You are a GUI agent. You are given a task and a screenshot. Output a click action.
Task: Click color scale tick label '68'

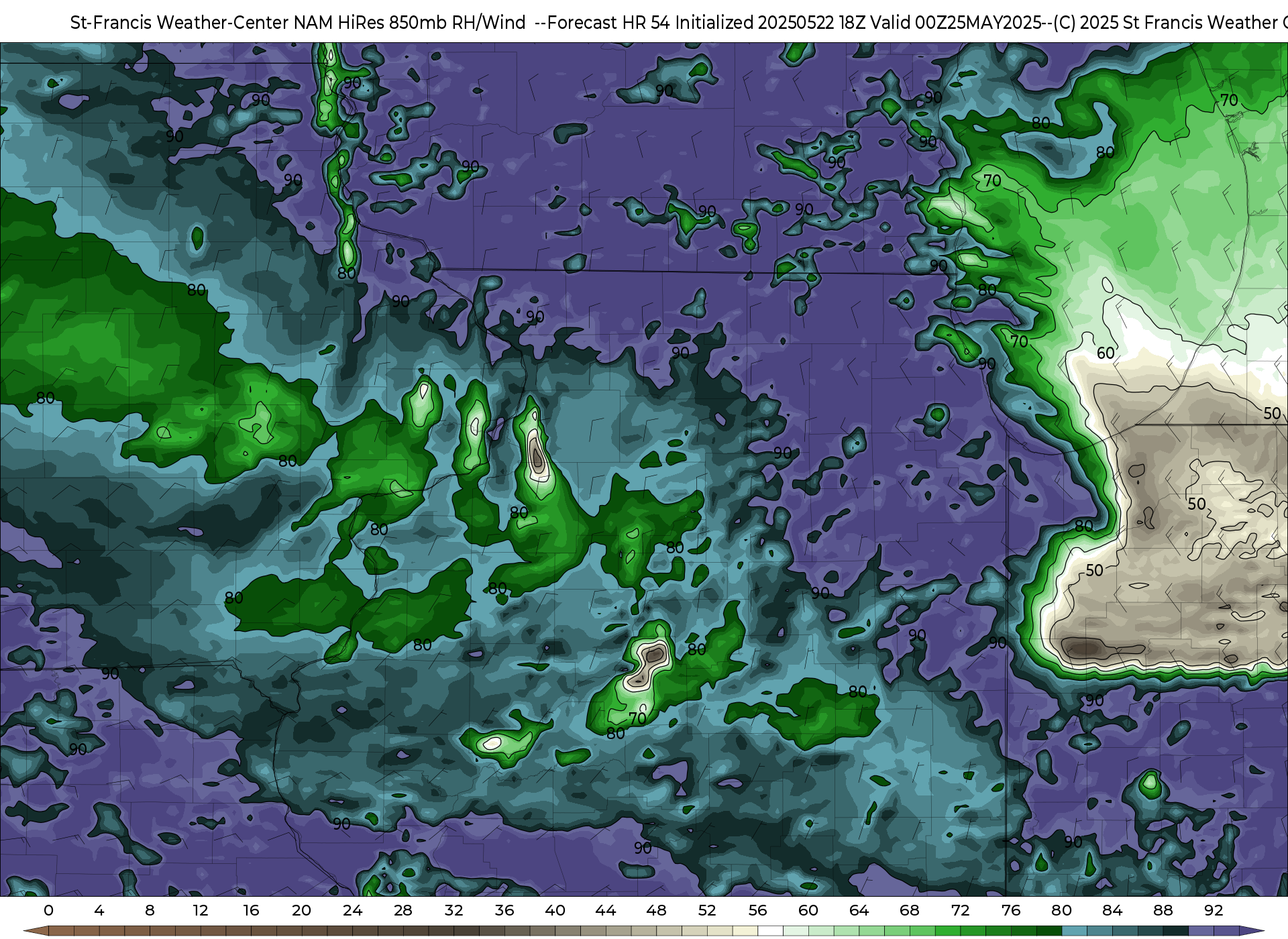[910, 911]
